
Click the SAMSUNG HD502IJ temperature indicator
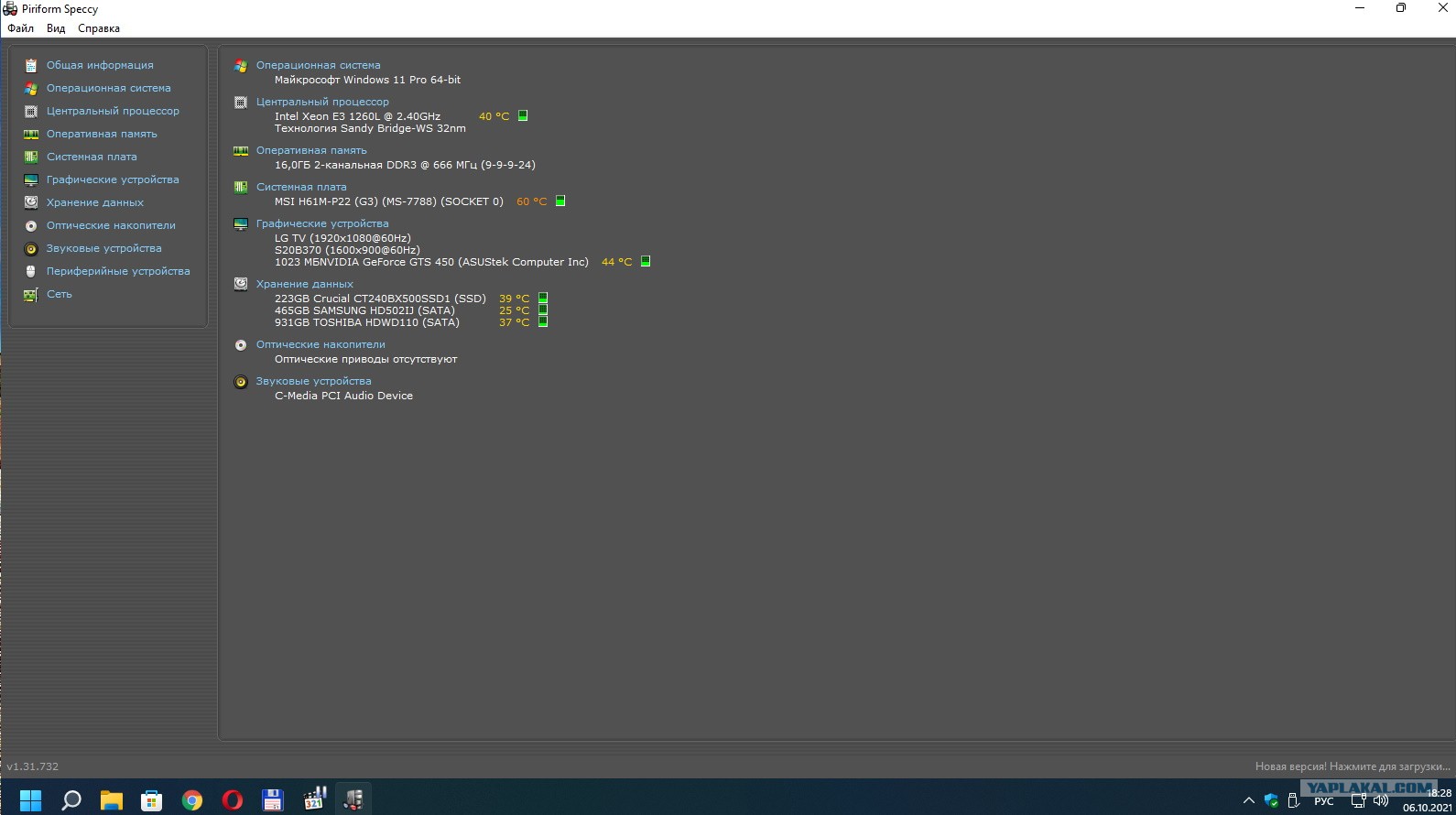(x=543, y=310)
